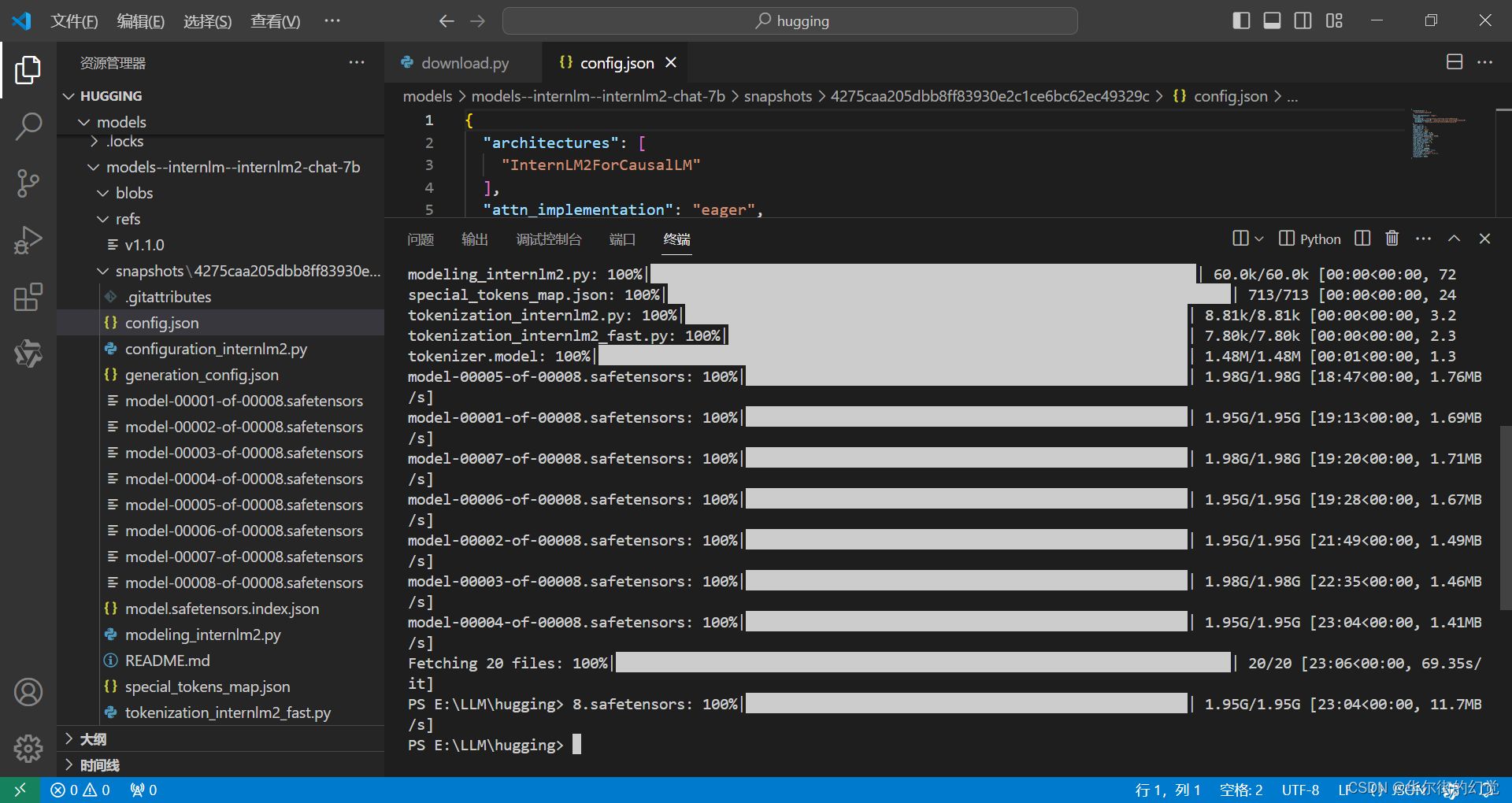Open the launch profile dropdown in terminal
The width and height of the screenshot is (1512, 803).
tap(1258, 239)
